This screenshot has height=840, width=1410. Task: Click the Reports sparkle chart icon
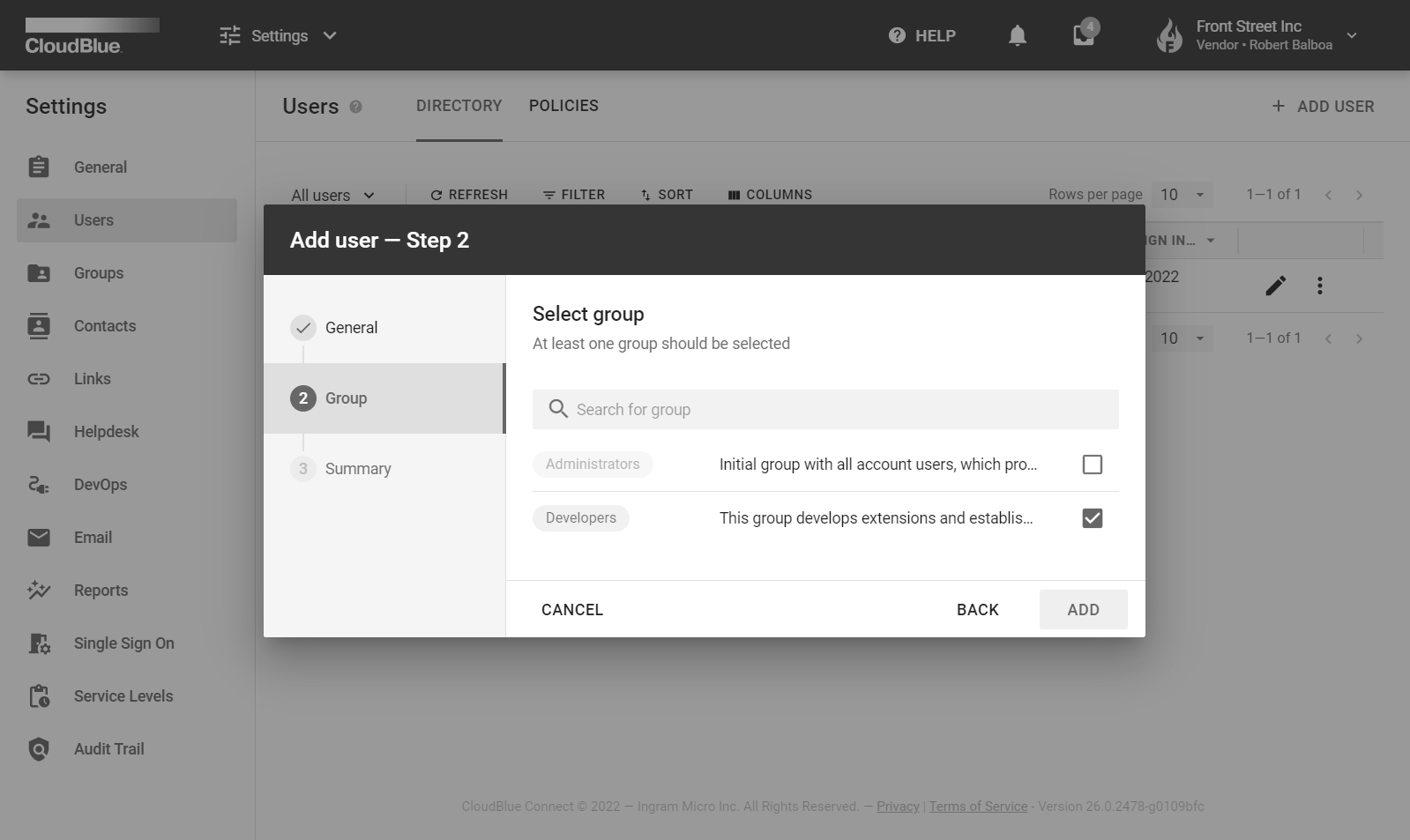[x=39, y=591]
